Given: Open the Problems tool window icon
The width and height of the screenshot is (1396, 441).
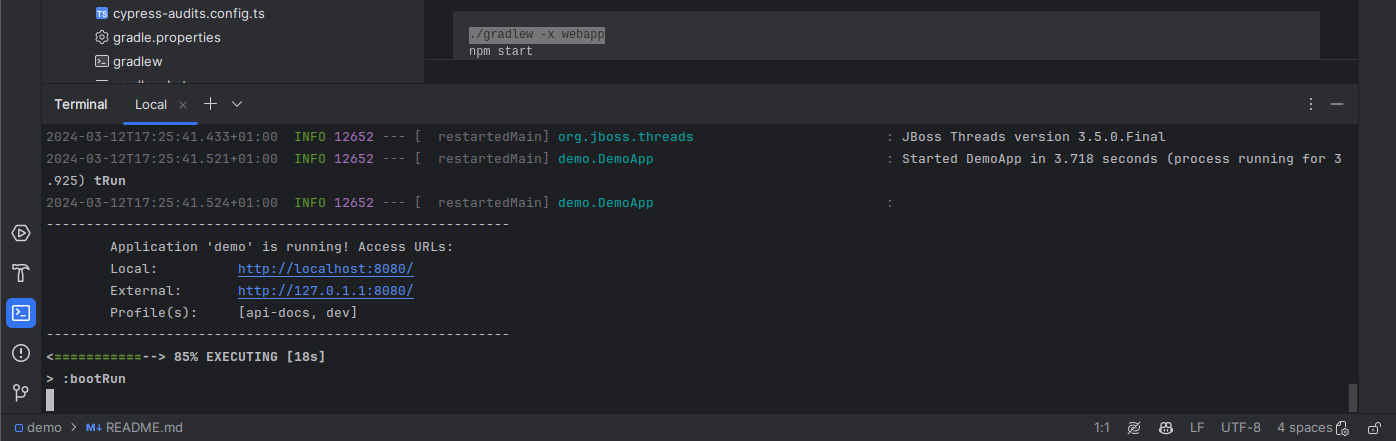Looking at the screenshot, I should click(21, 353).
